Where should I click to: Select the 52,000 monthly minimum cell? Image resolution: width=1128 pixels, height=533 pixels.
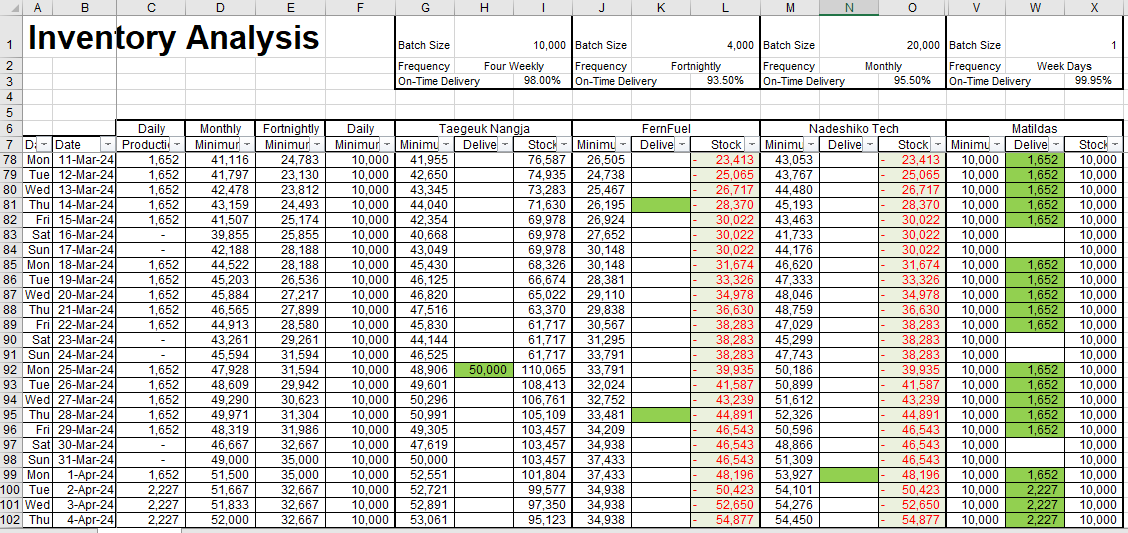pyautogui.click(x=220, y=519)
